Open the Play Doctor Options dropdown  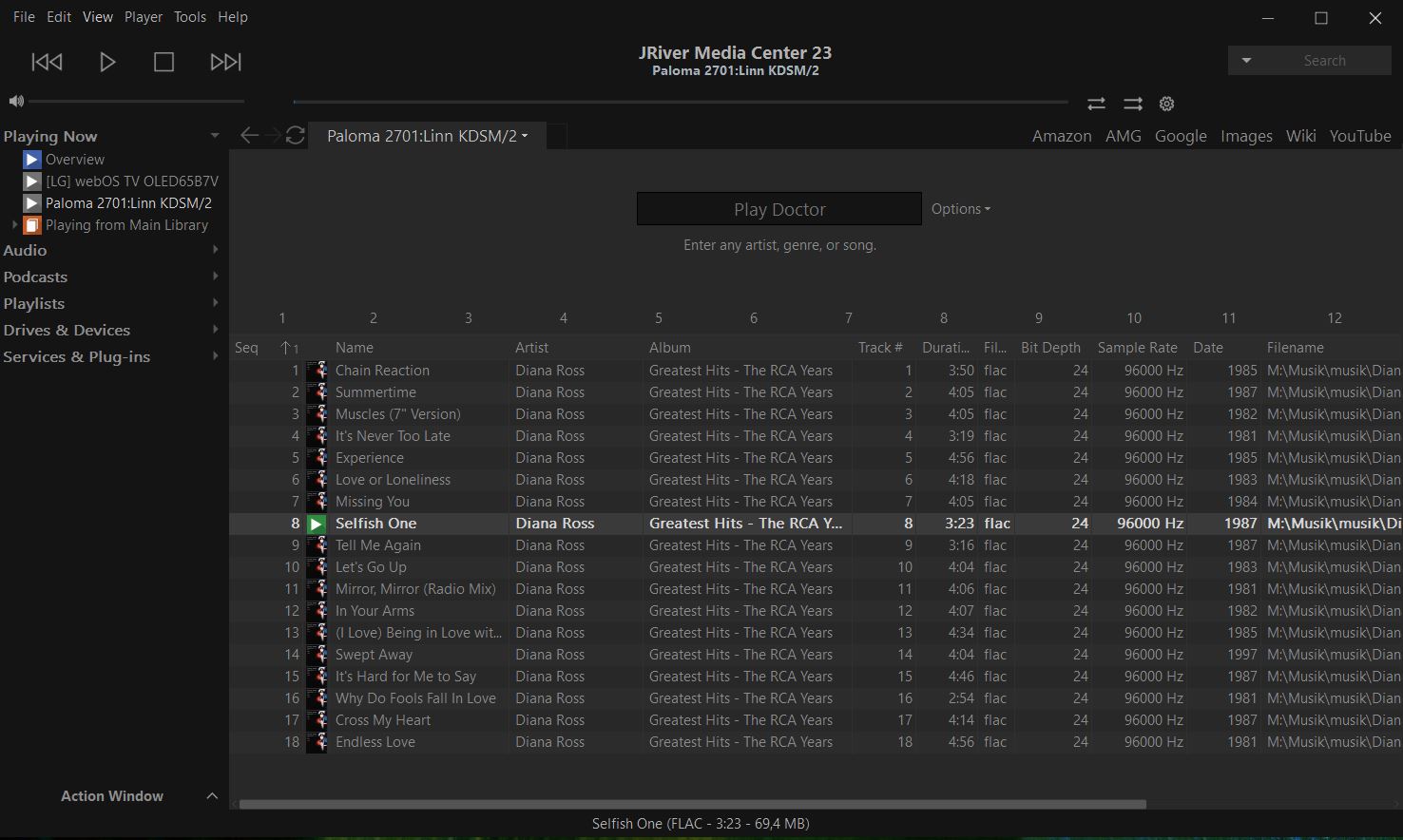(960, 209)
